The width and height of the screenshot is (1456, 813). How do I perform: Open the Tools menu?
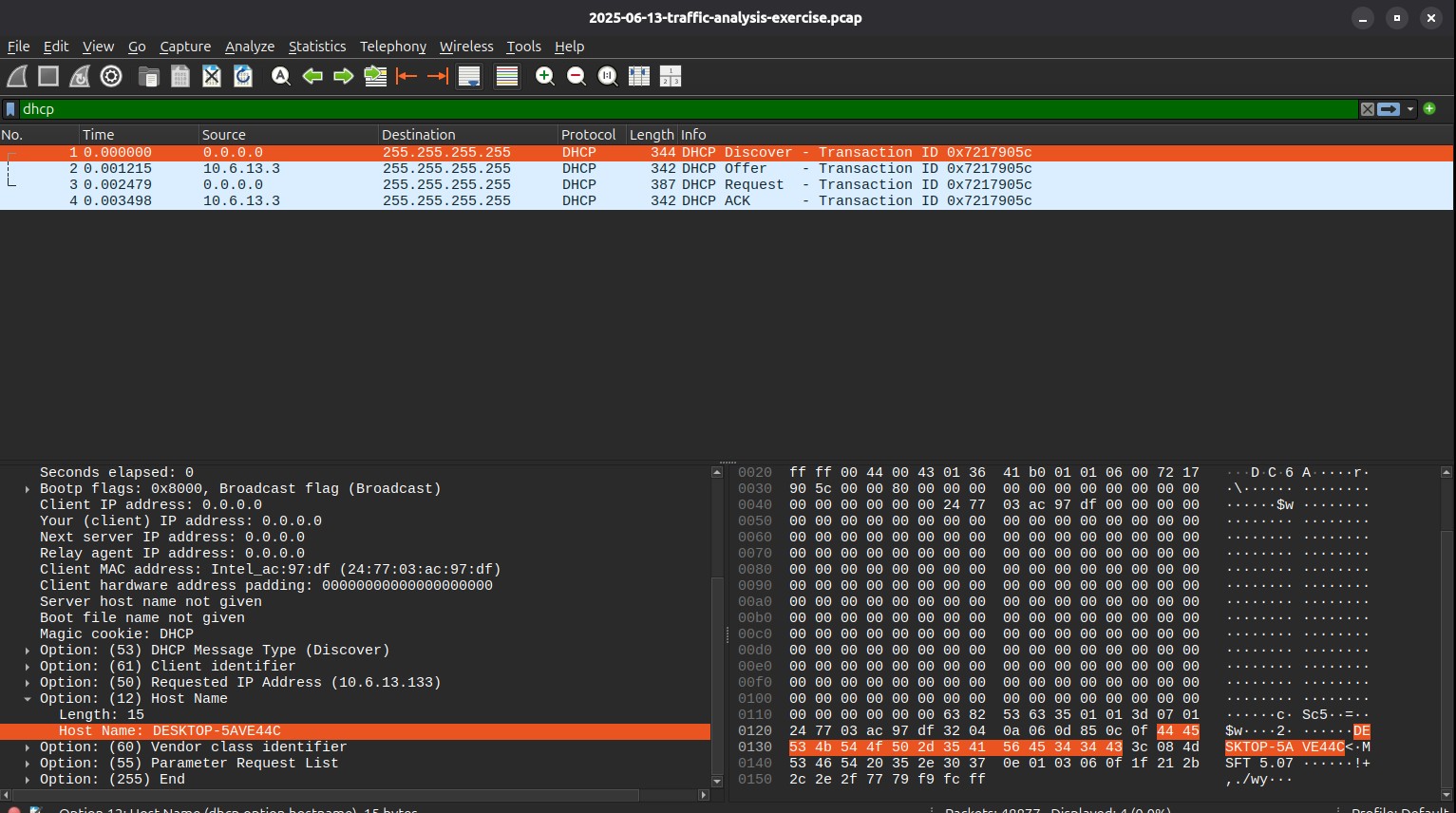(523, 47)
